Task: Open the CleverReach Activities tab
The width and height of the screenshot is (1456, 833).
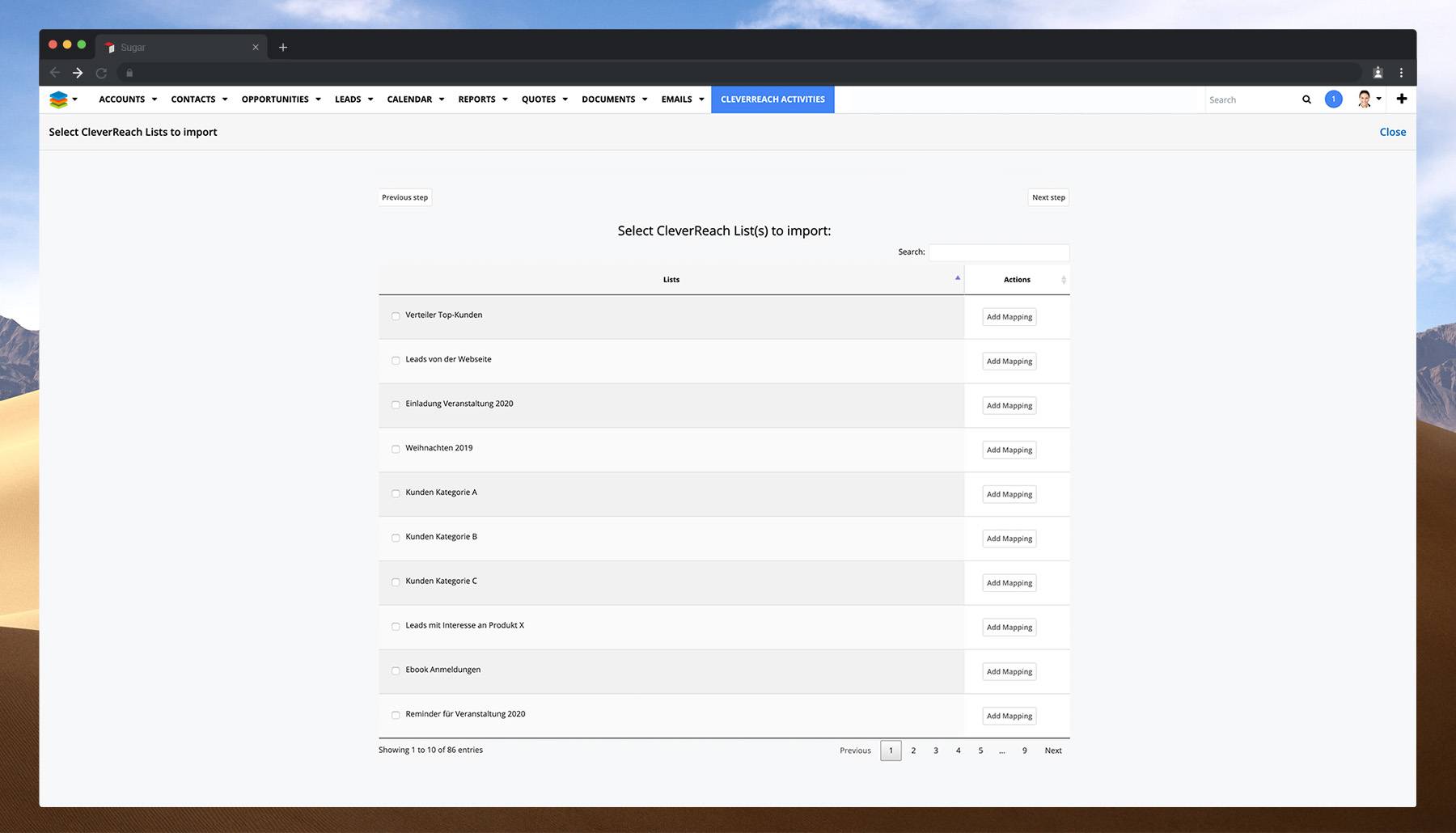Action: (772, 99)
